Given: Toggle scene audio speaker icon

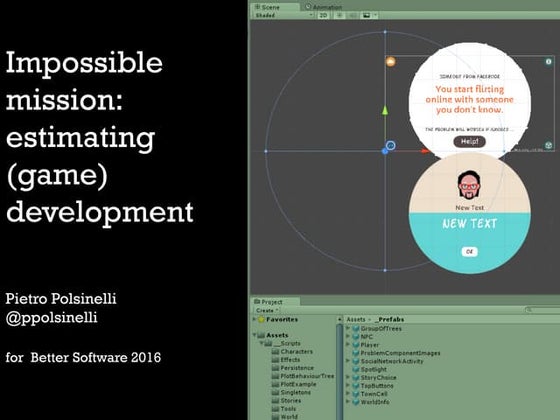Looking at the screenshot, I should click(352, 15).
